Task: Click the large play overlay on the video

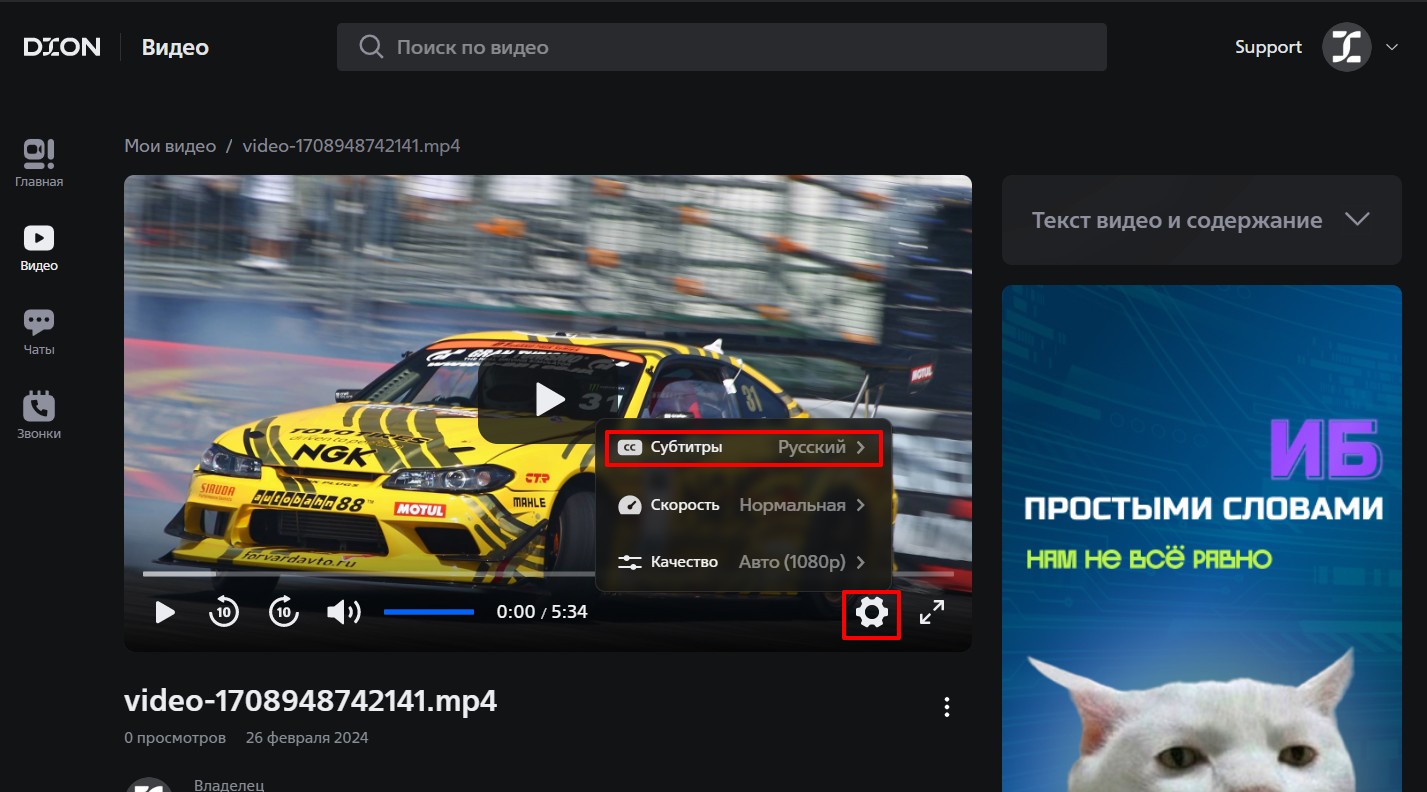Action: [x=549, y=399]
